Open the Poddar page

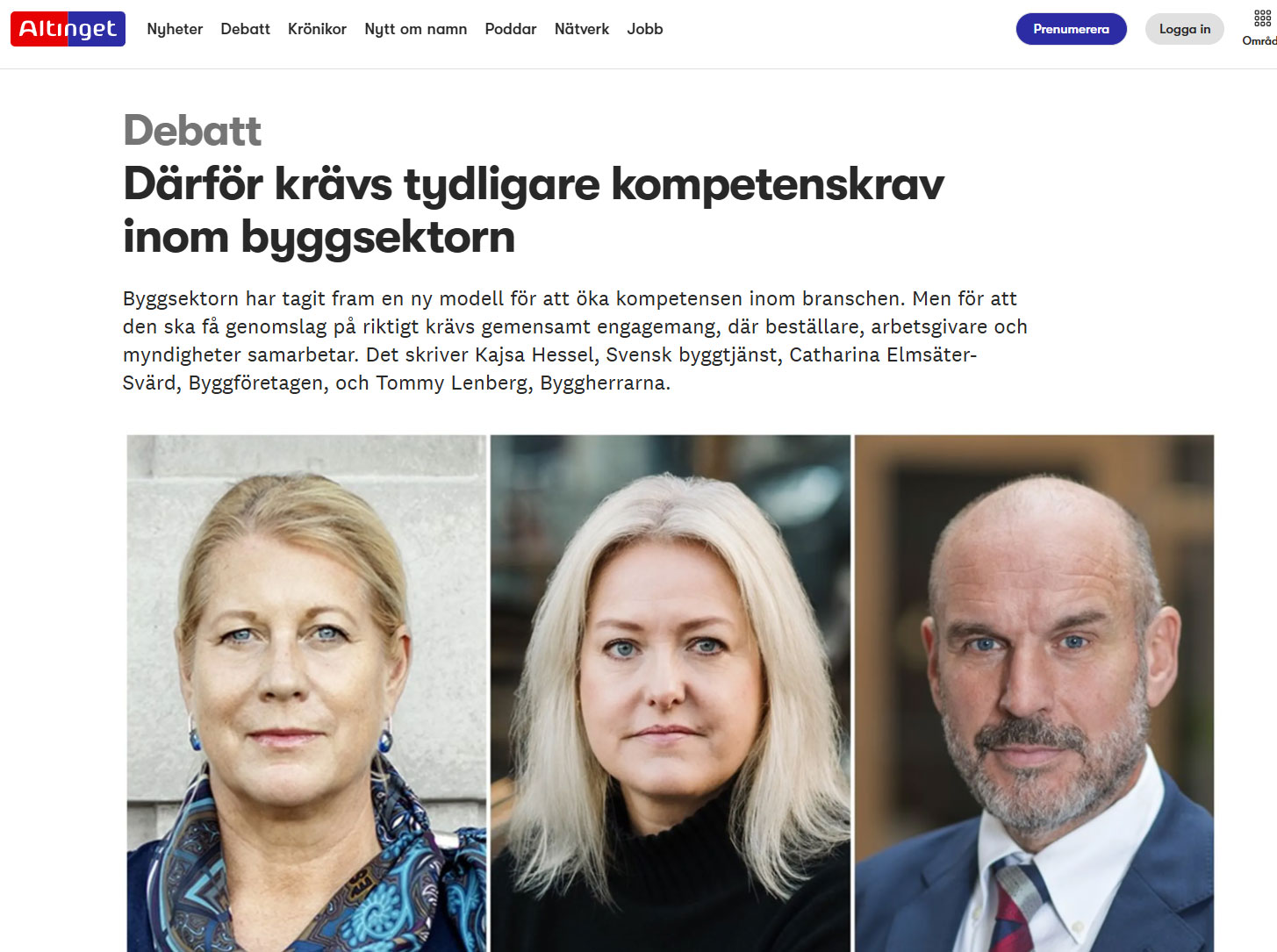click(x=510, y=29)
